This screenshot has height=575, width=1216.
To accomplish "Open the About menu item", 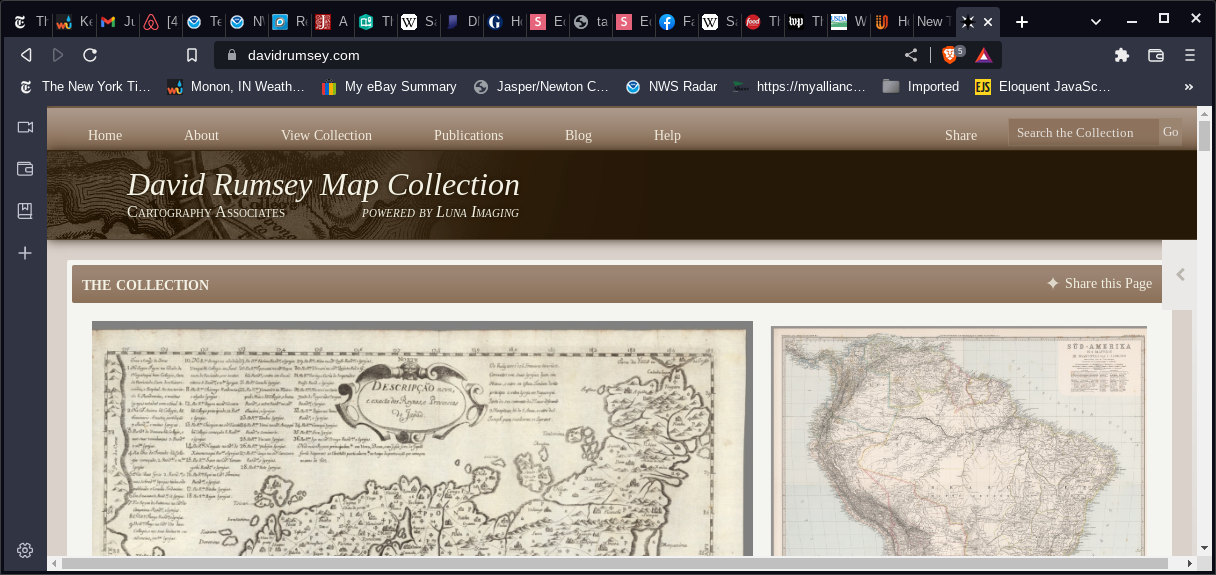I will tap(201, 135).
